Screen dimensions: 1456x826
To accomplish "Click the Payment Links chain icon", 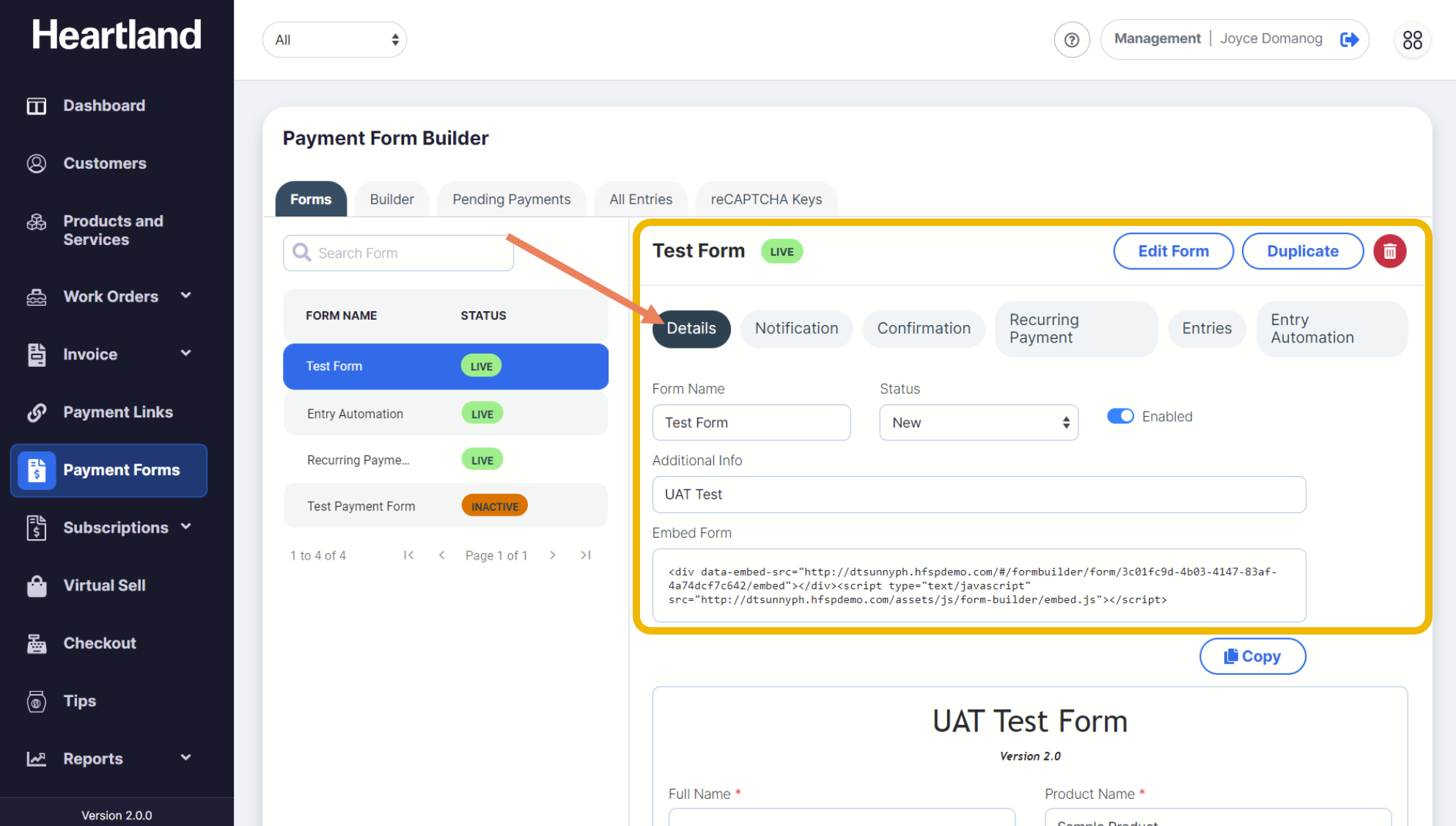I will tap(37, 412).
